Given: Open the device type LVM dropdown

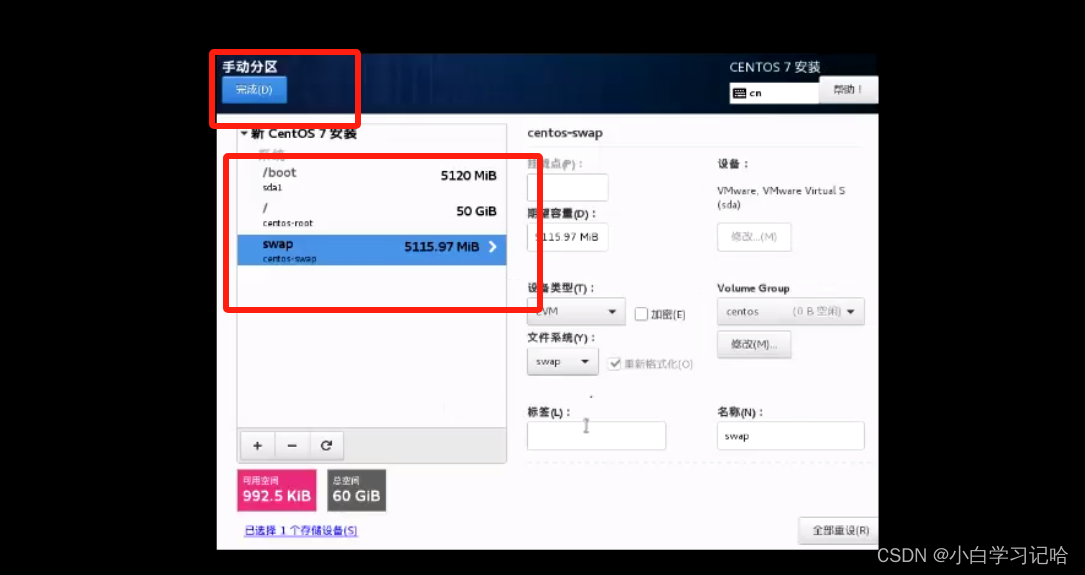Looking at the screenshot, I should (x=576, y=312).
